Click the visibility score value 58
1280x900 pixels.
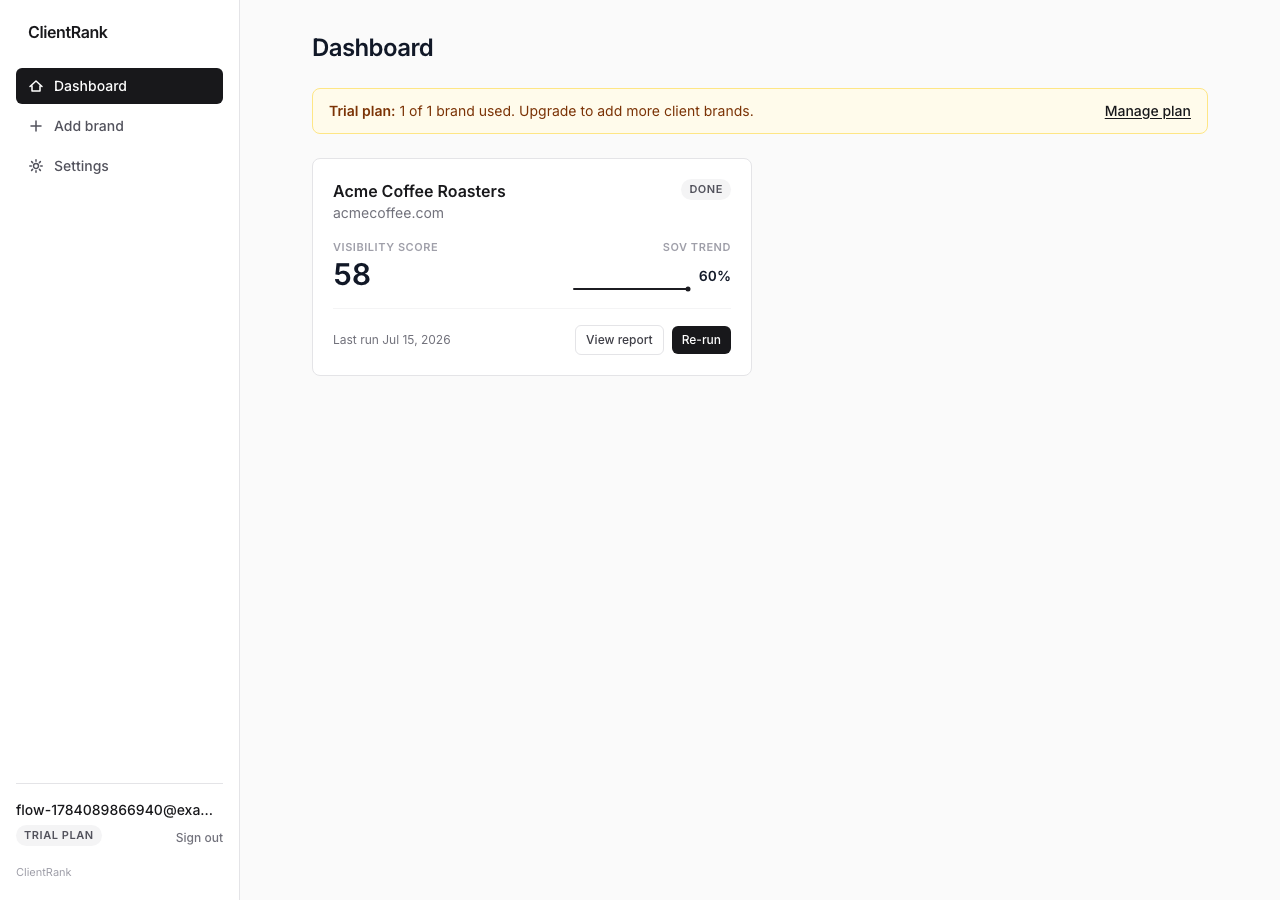[x=352, y=274]
